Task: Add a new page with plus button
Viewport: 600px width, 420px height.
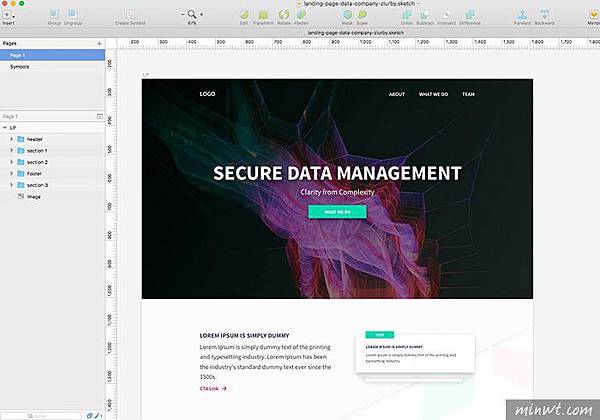Action: point(99,44)
